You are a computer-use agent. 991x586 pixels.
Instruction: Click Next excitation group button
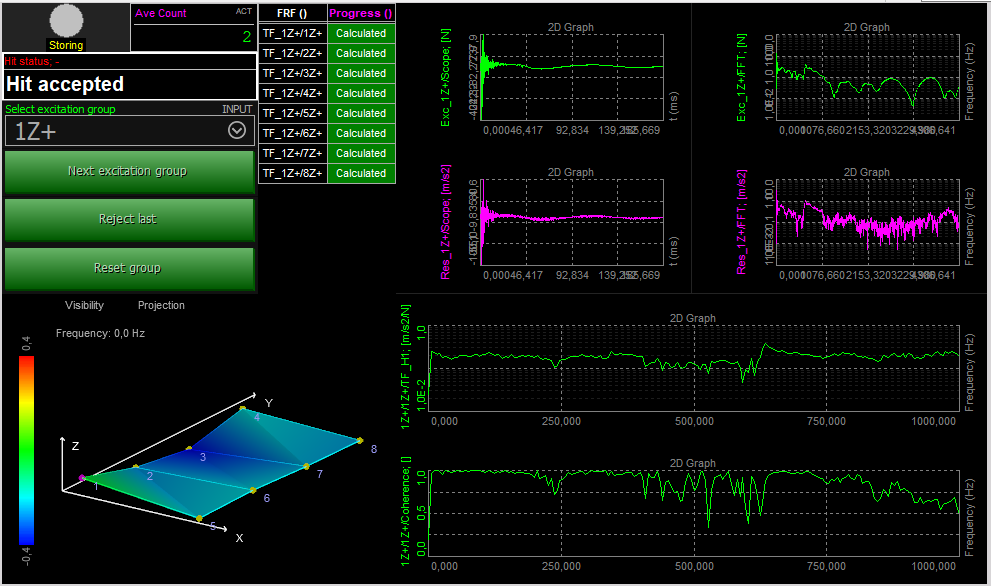pos(130,171)
